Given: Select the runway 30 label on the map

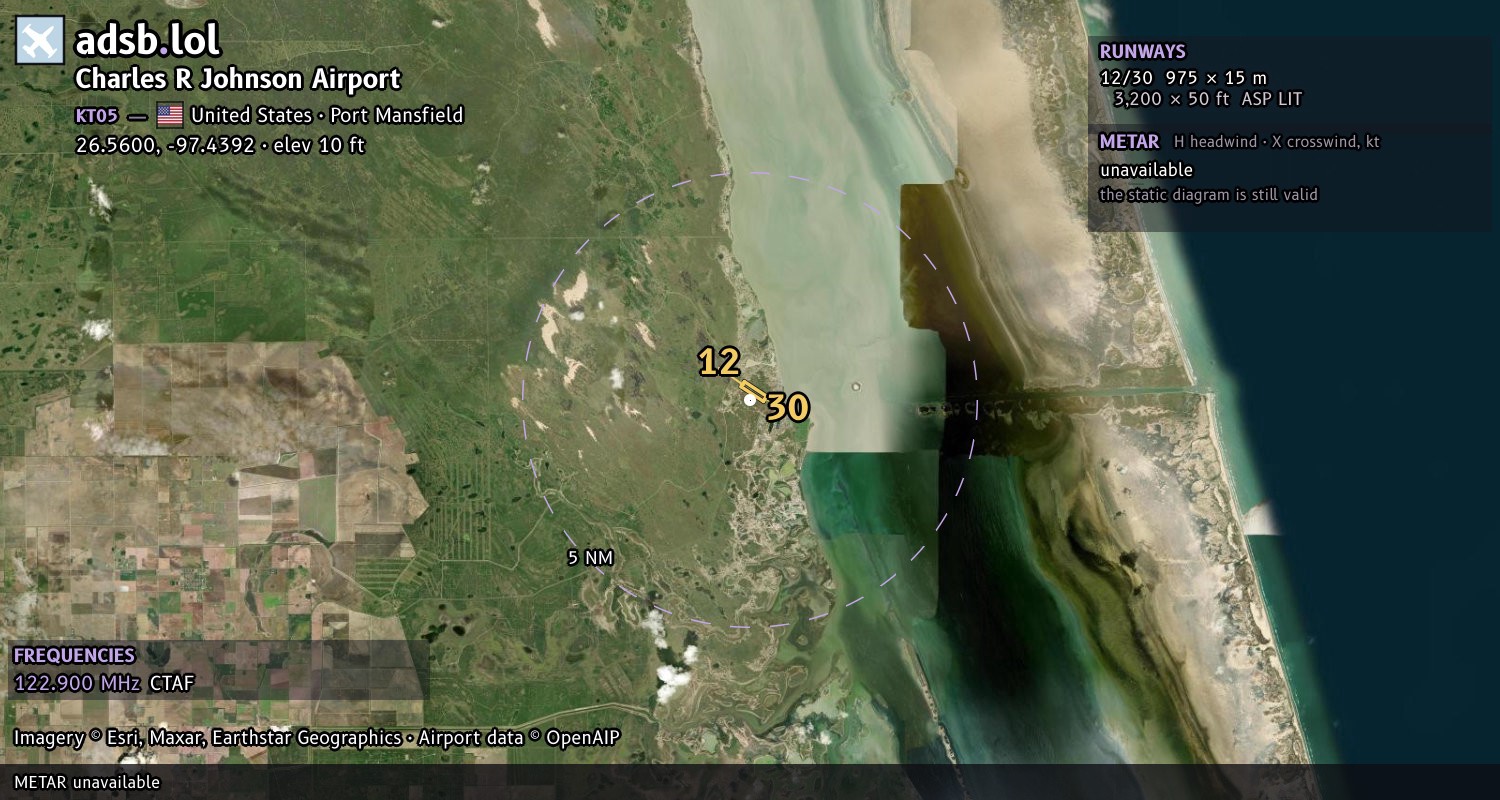Looking at the screenshot, I should (788, 408).
